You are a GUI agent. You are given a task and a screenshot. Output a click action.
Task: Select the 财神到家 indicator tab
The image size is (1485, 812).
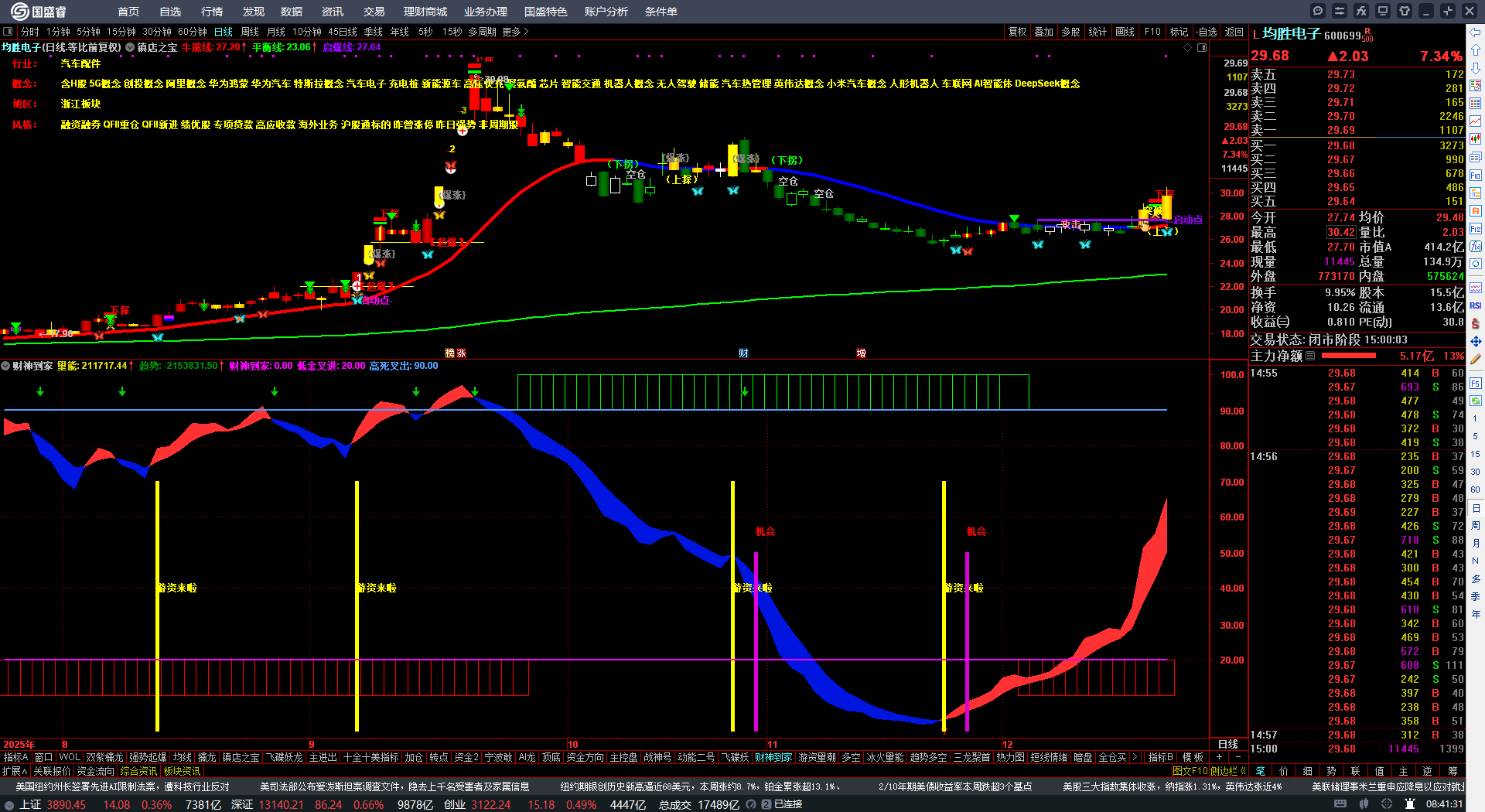click(773, 757)
